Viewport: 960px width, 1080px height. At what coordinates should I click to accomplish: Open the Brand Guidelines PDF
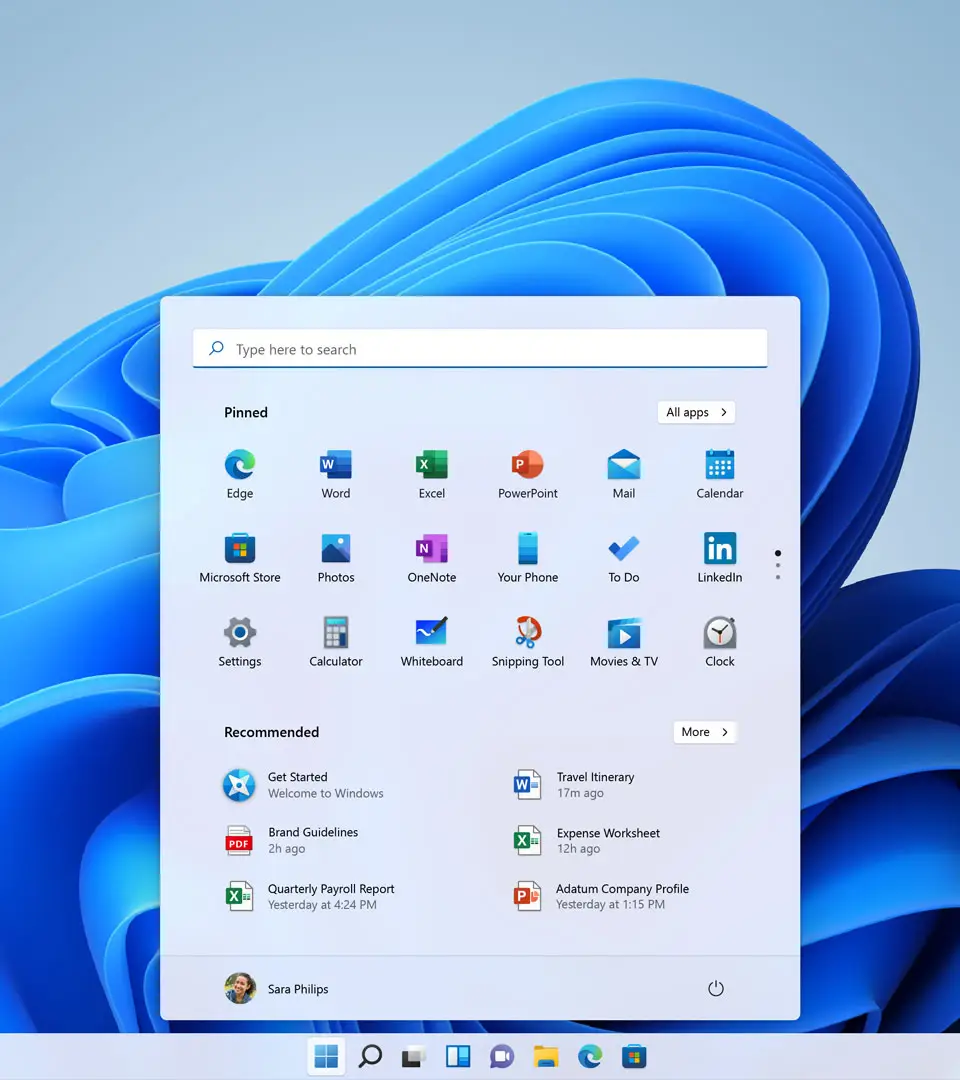coord(291,840)
